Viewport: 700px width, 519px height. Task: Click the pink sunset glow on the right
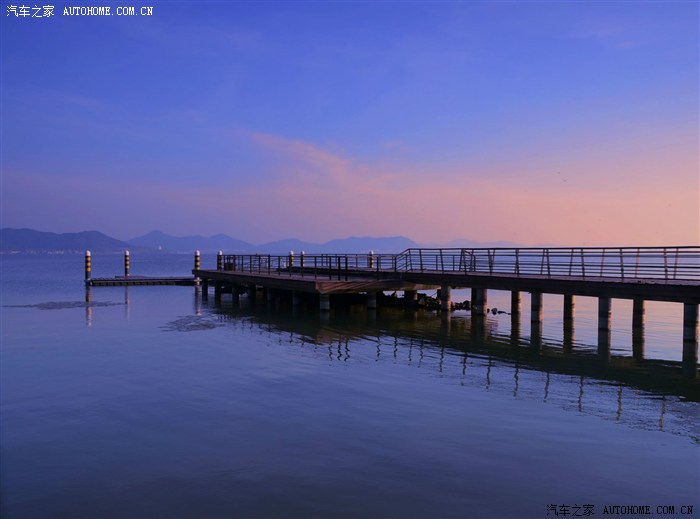tap(620, 200)
